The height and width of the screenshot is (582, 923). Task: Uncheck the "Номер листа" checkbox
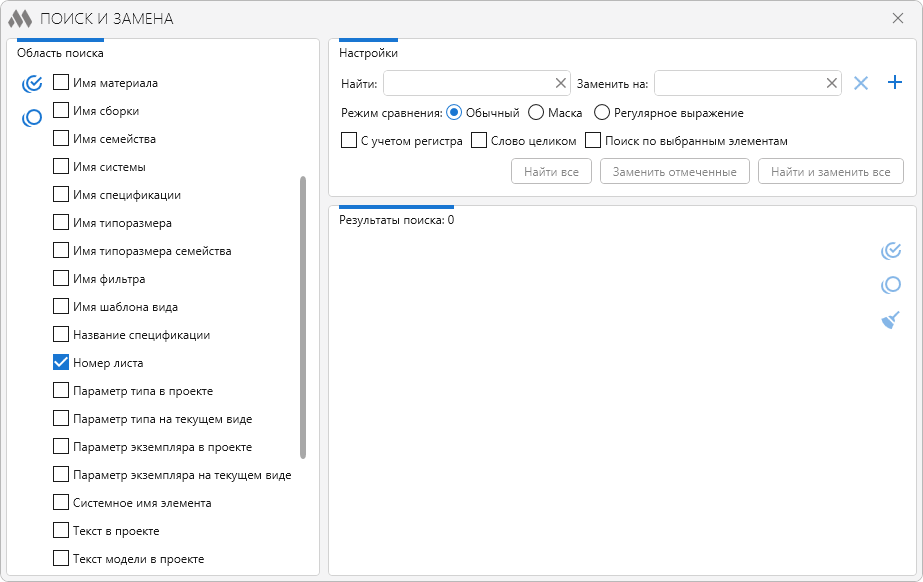(61, 363)
